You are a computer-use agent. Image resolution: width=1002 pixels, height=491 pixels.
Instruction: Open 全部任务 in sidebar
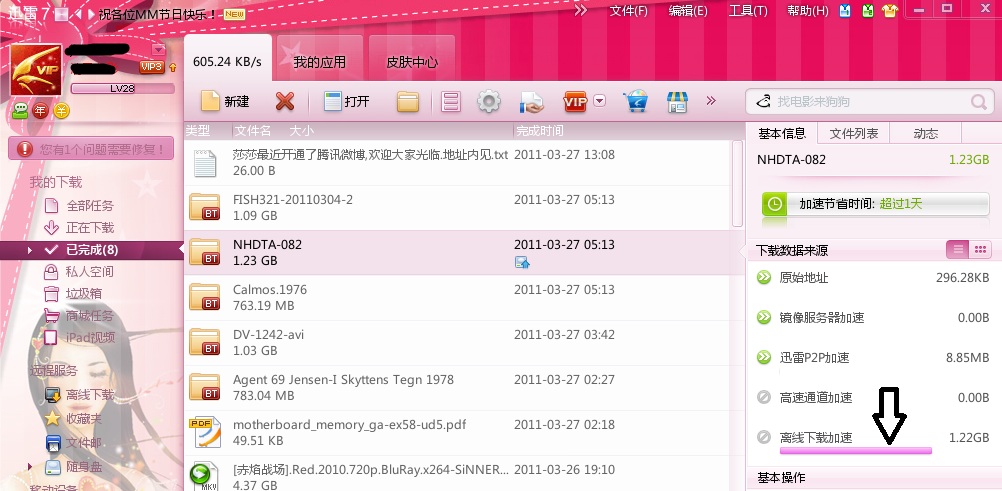79,206
